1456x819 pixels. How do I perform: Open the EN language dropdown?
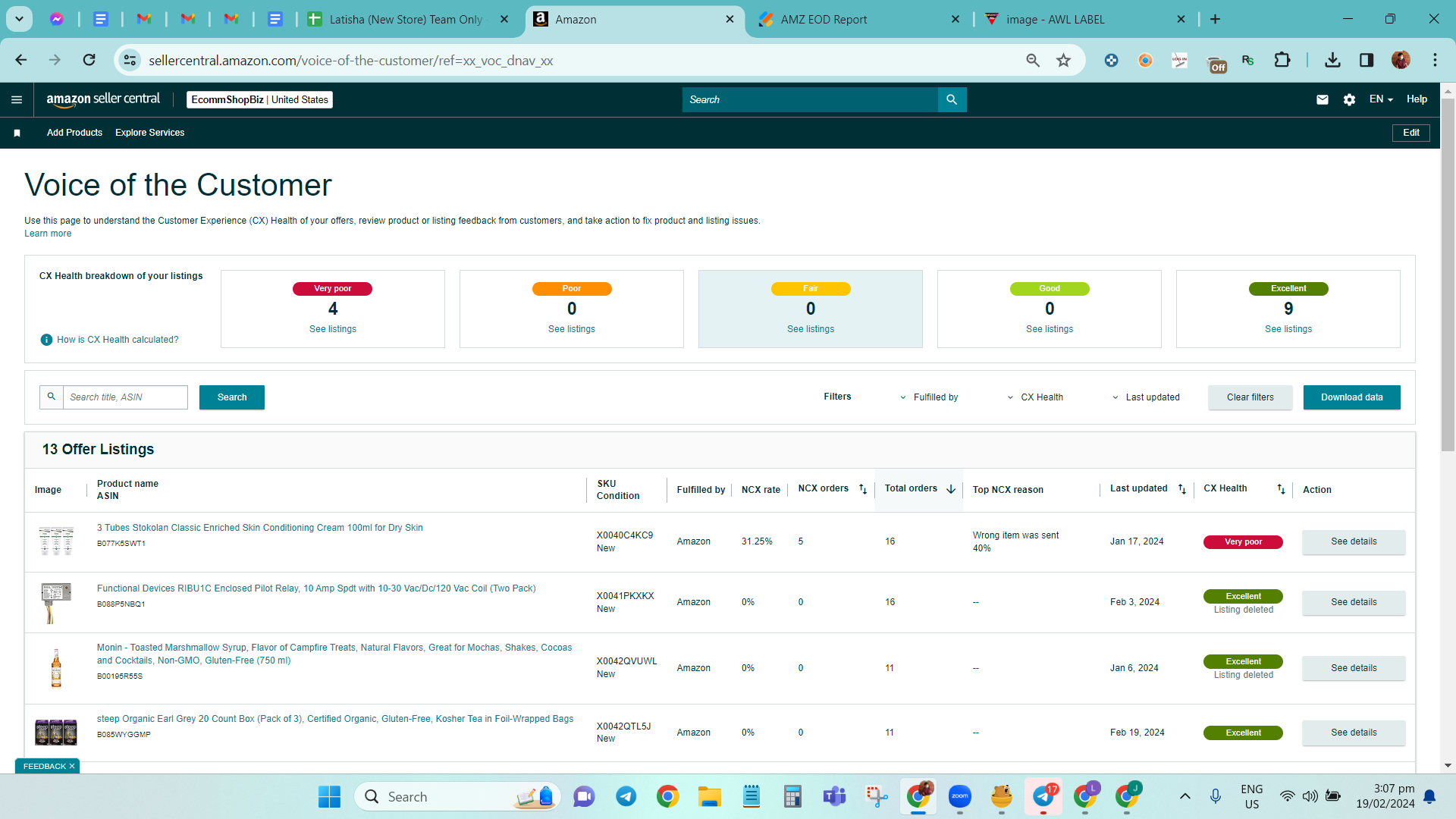(1381, 99)
